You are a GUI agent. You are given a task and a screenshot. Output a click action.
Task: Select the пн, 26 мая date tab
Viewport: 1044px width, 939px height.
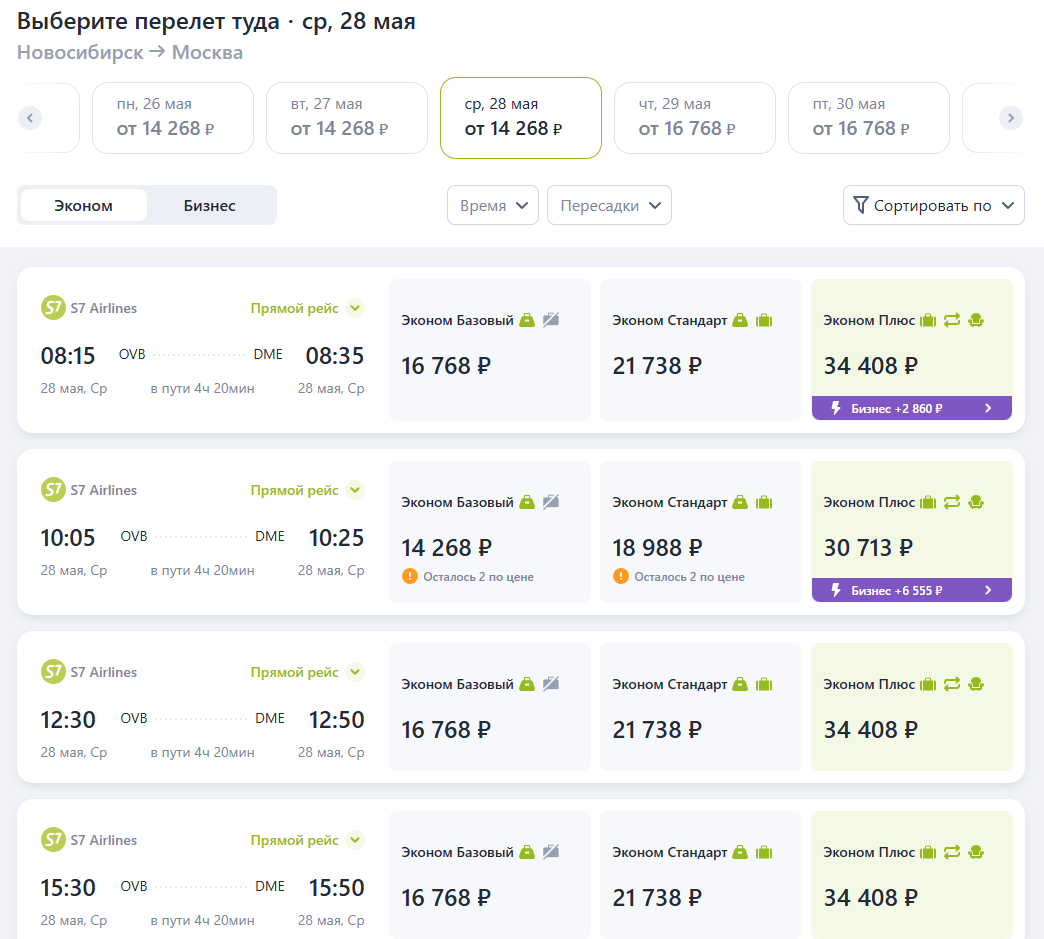click(173, 118)
